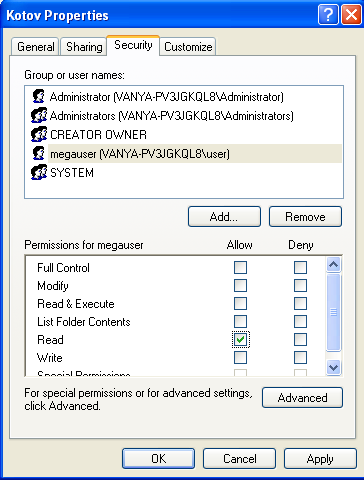Click the megauser user icon
Screen dimensions: 364x480
[39, 153]
